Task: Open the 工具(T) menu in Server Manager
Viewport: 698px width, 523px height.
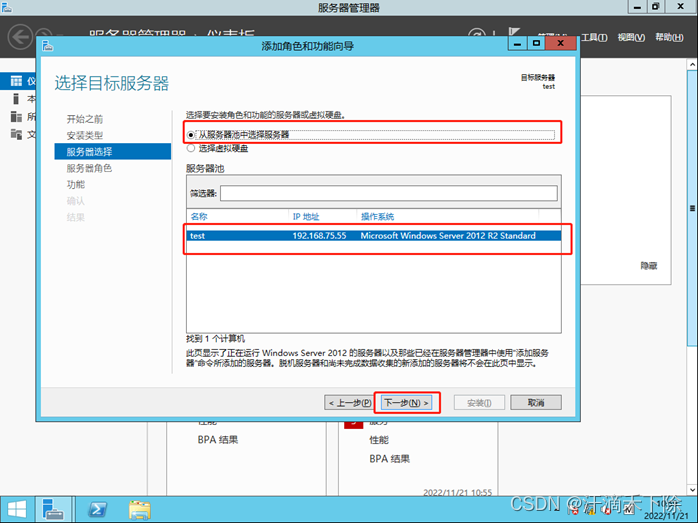Action: [x=594, y=37]
